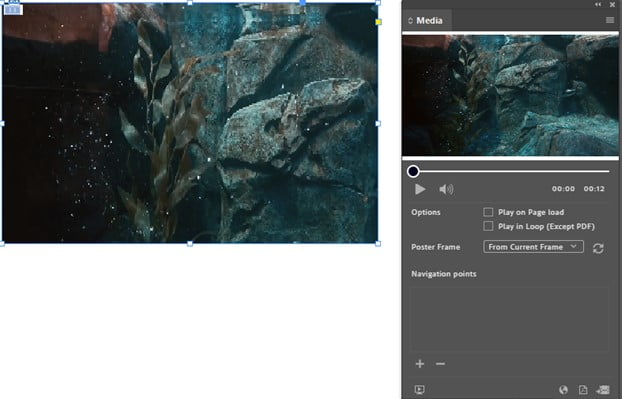Collapse the panel with double-arrow icon
This screenshot has height=399, width=622.
598,4
